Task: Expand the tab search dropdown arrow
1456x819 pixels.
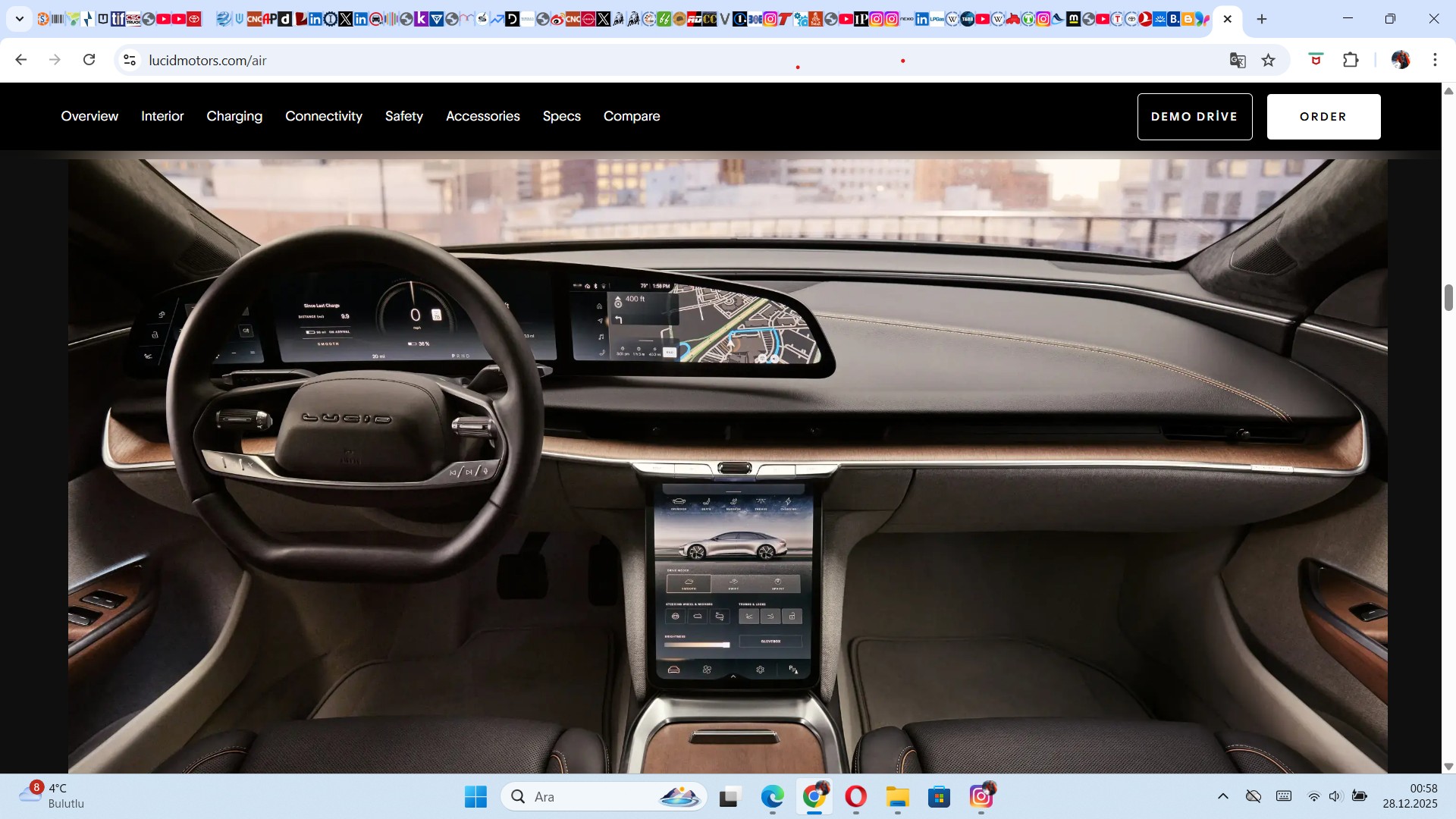Action: coord(20,19)
